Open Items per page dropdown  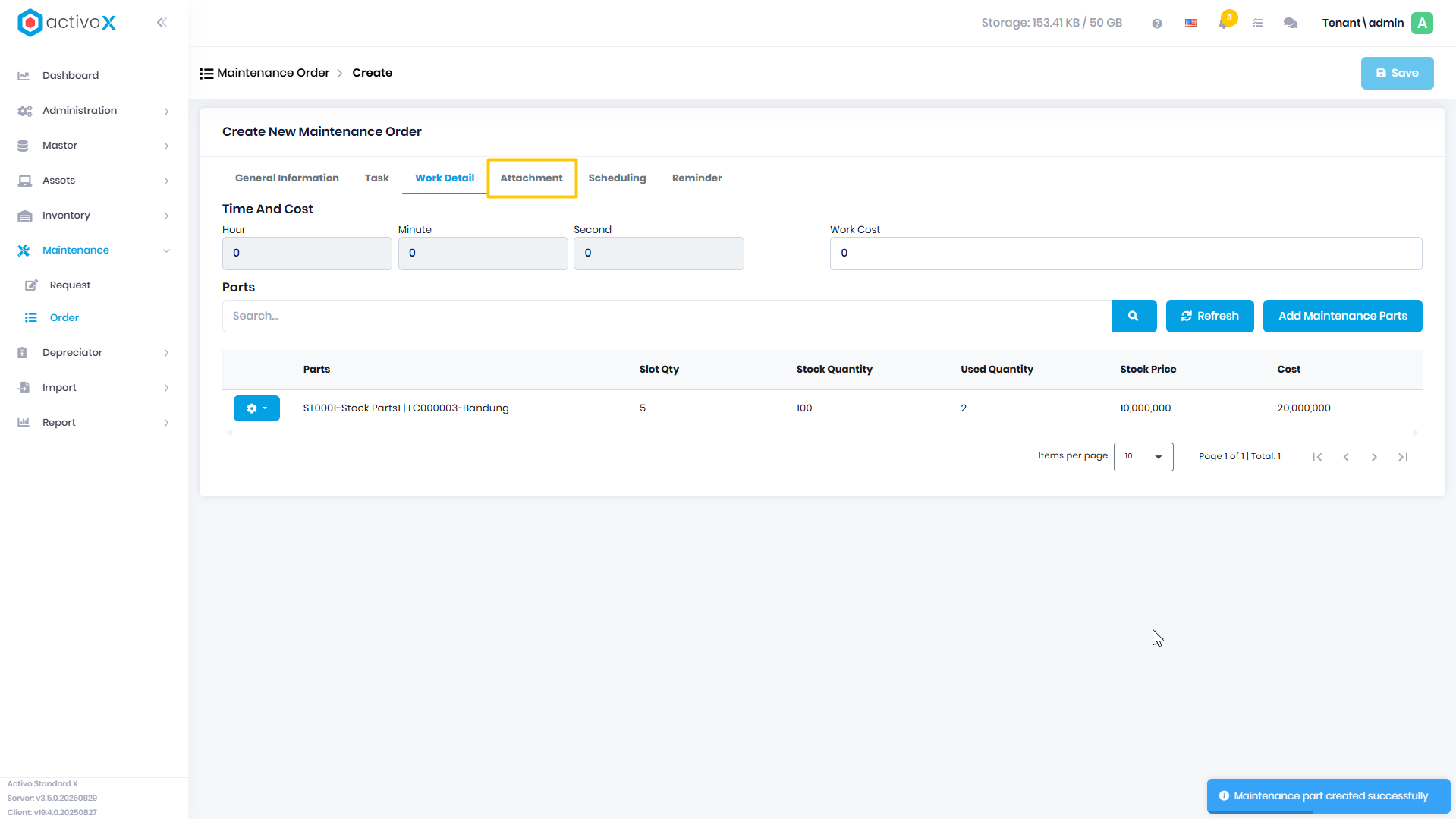pyautogui.click(x=1143, y=457)
